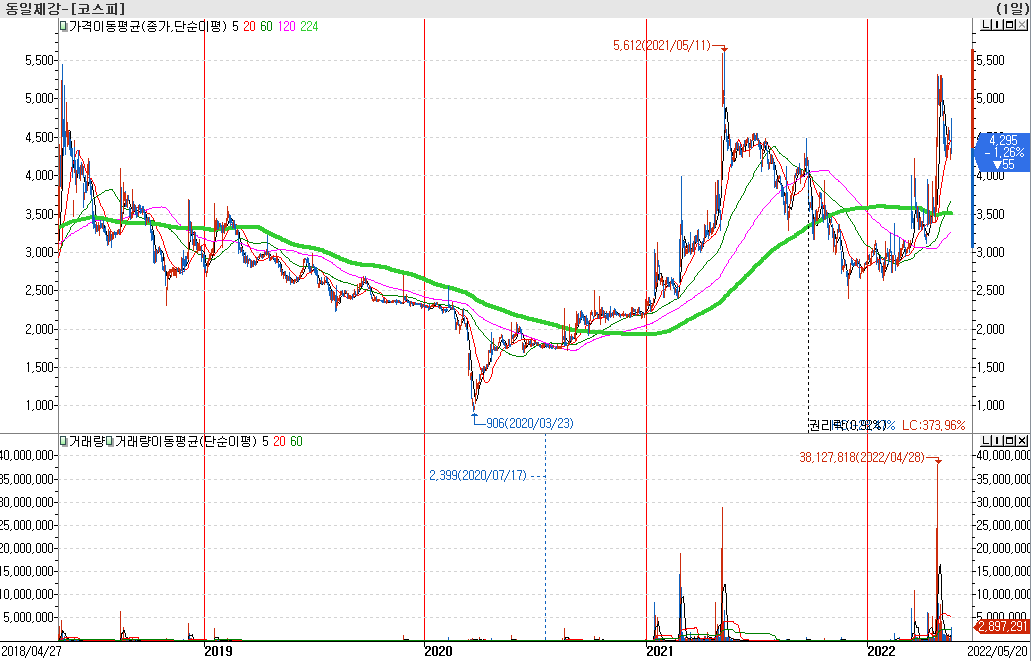Select the green 60-day price MA period

(x=265, y=26)
